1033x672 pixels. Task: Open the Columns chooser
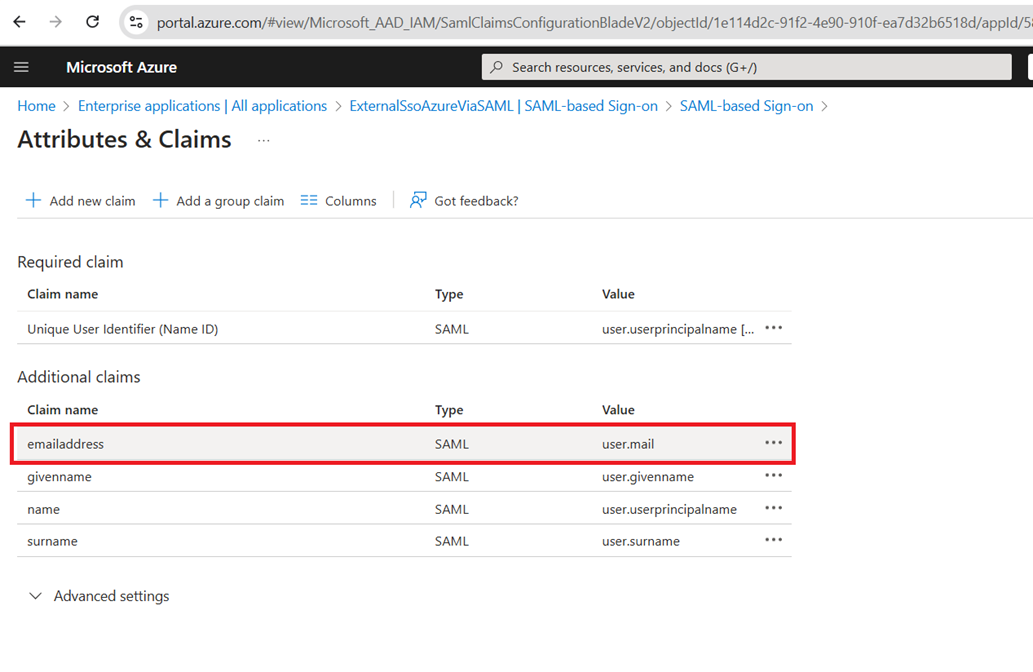339,201
